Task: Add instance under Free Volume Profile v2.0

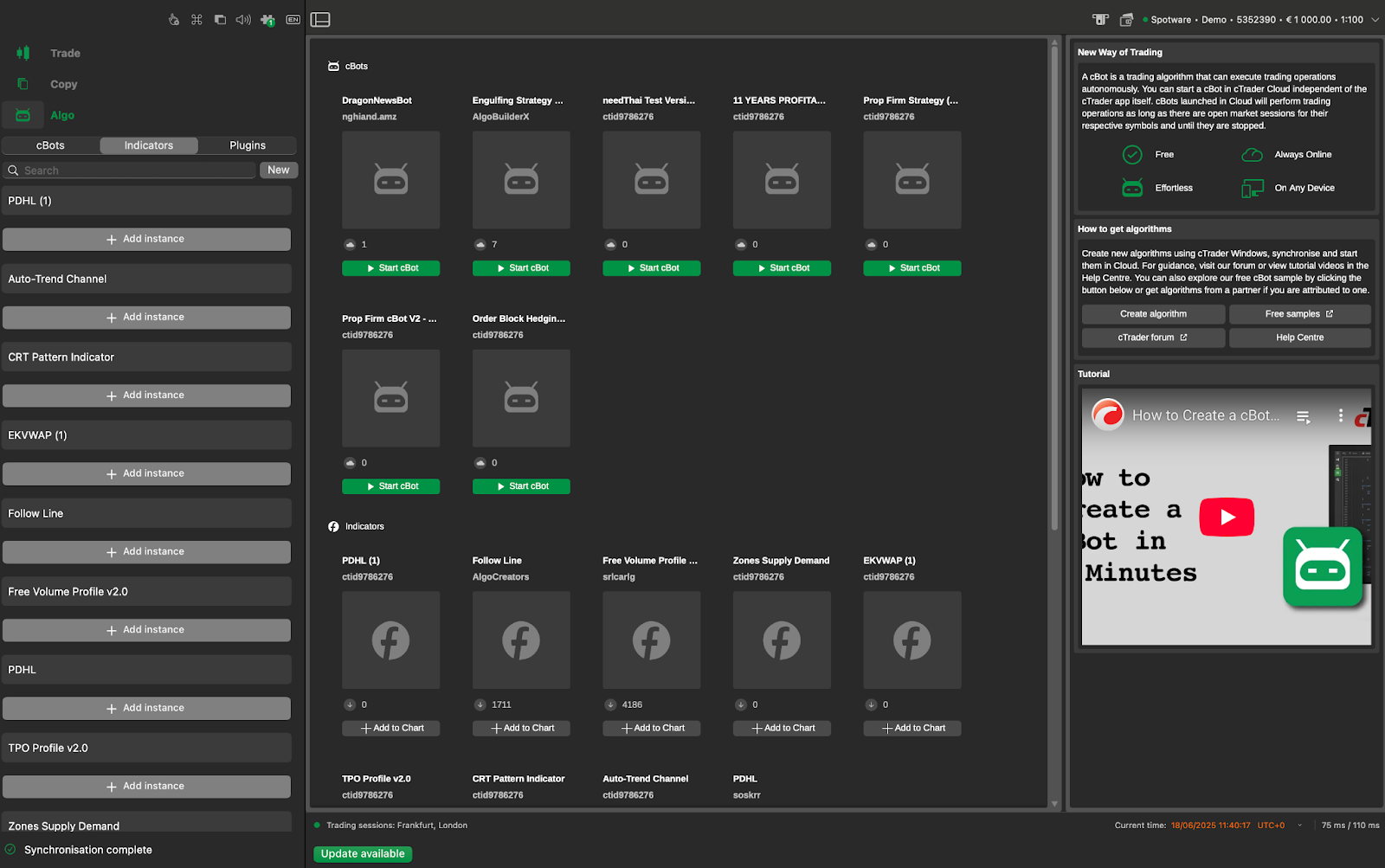Action: 146,630
